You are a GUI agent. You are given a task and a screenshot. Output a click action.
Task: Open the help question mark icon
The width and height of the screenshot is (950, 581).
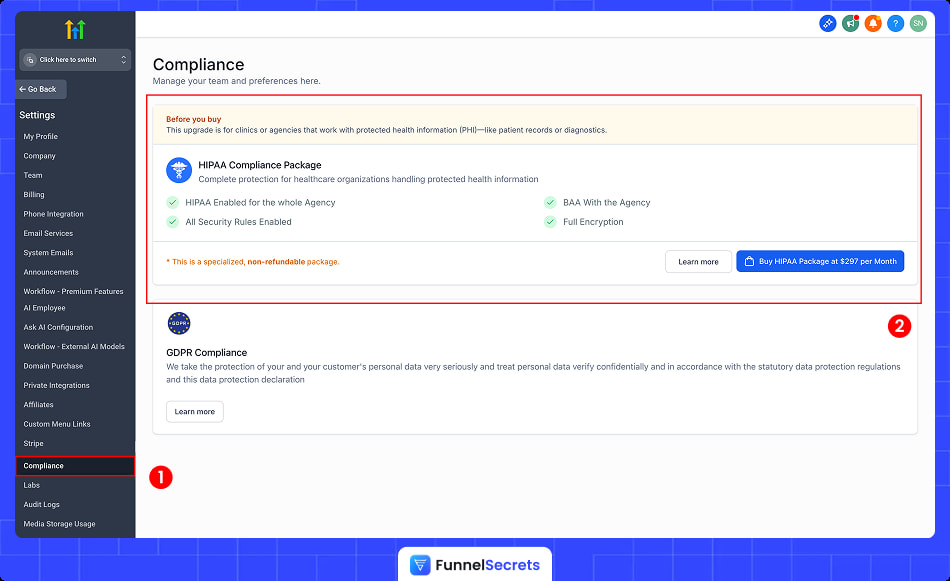894,22
